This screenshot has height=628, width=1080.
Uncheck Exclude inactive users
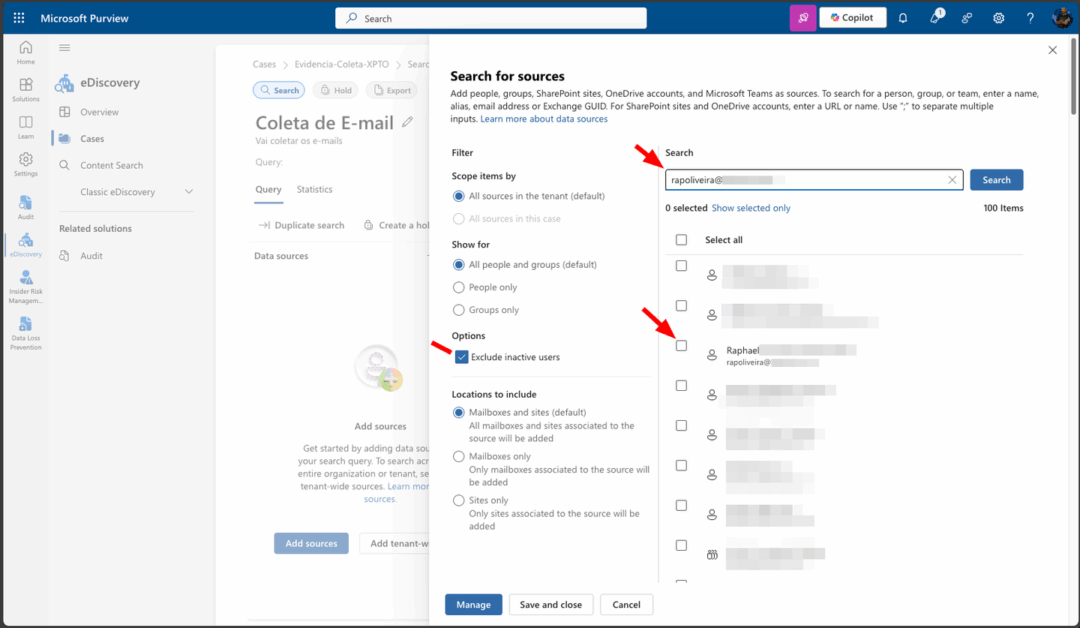[461, 357]
